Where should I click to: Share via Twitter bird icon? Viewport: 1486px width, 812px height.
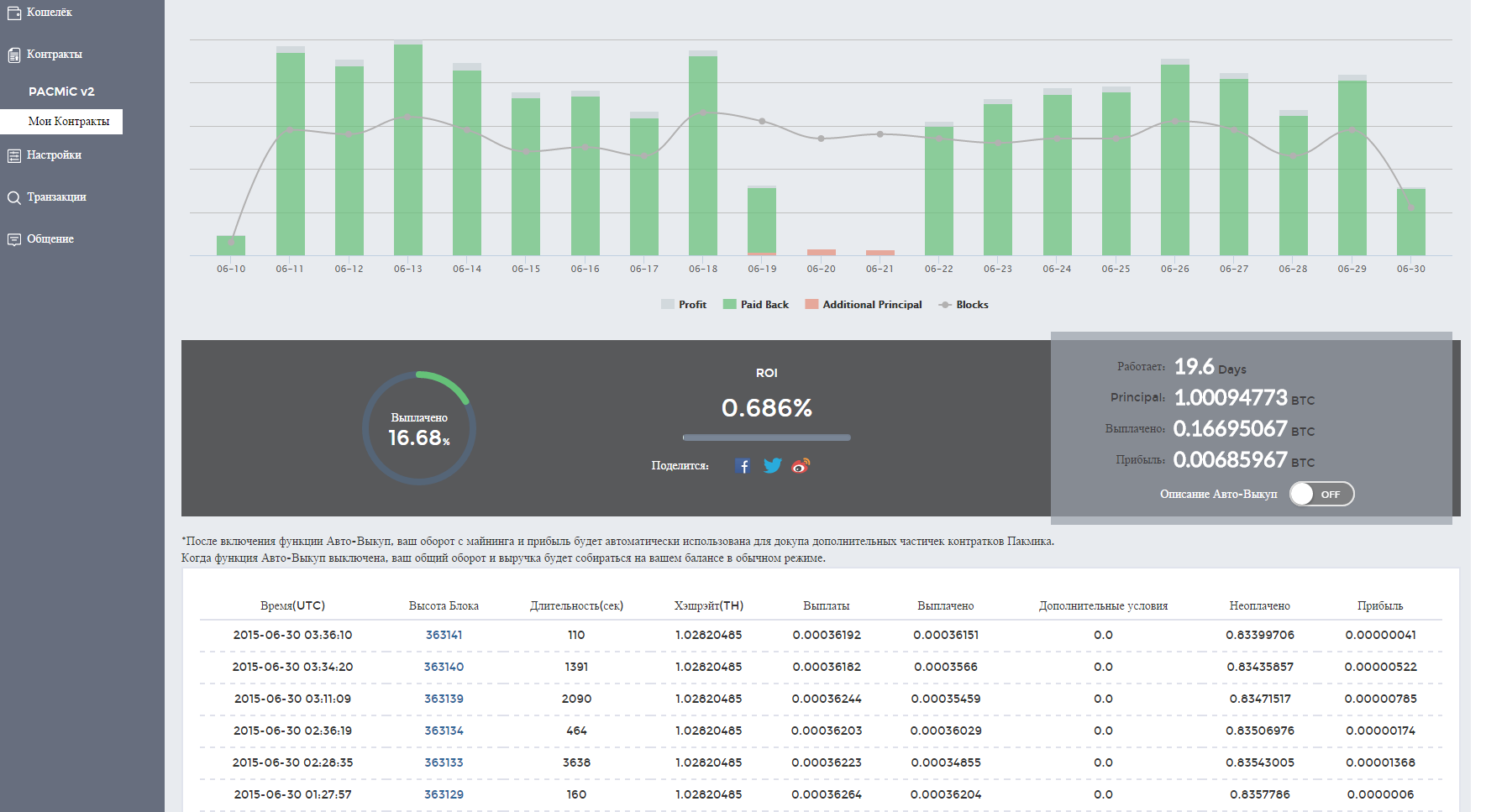[x=772, y=466]
